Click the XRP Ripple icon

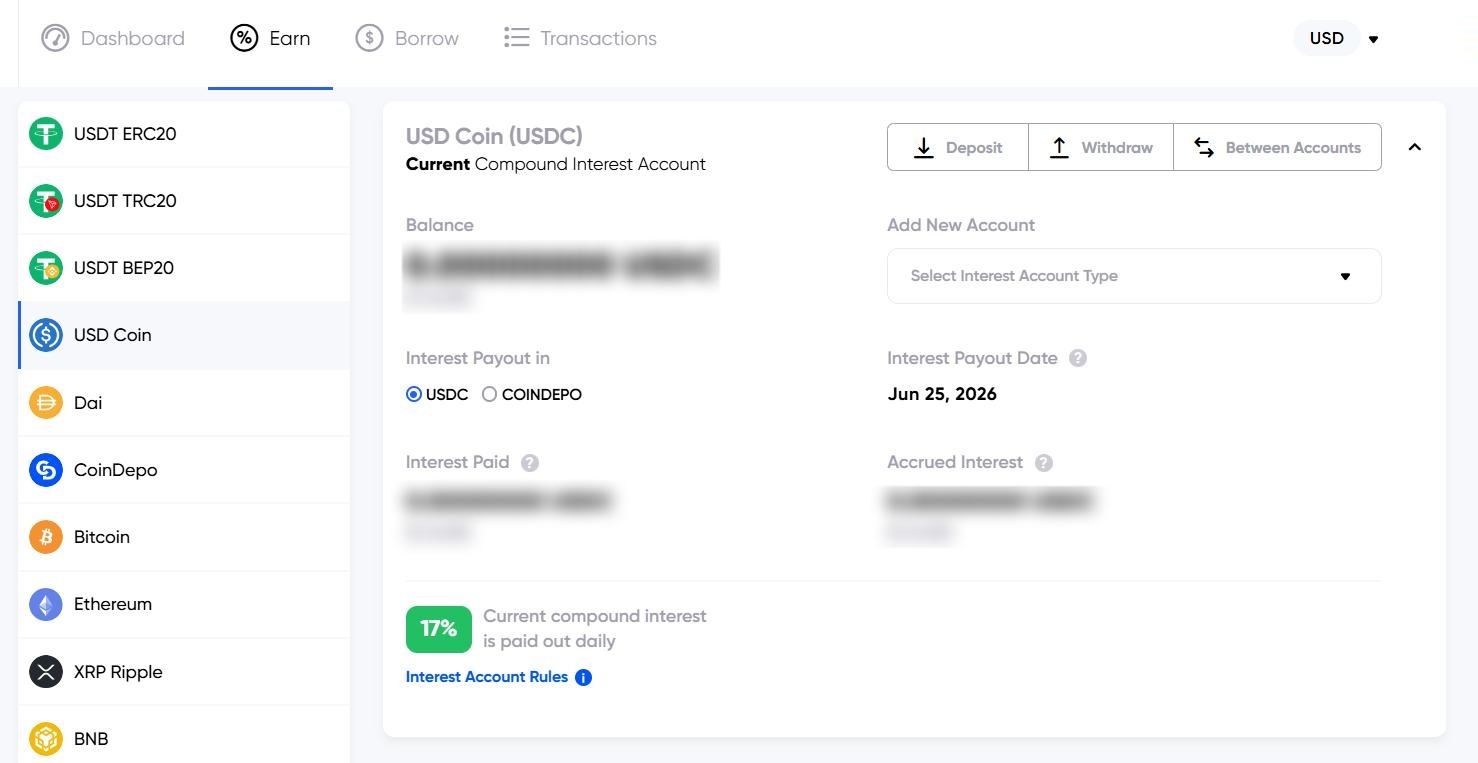click(45, 672)
